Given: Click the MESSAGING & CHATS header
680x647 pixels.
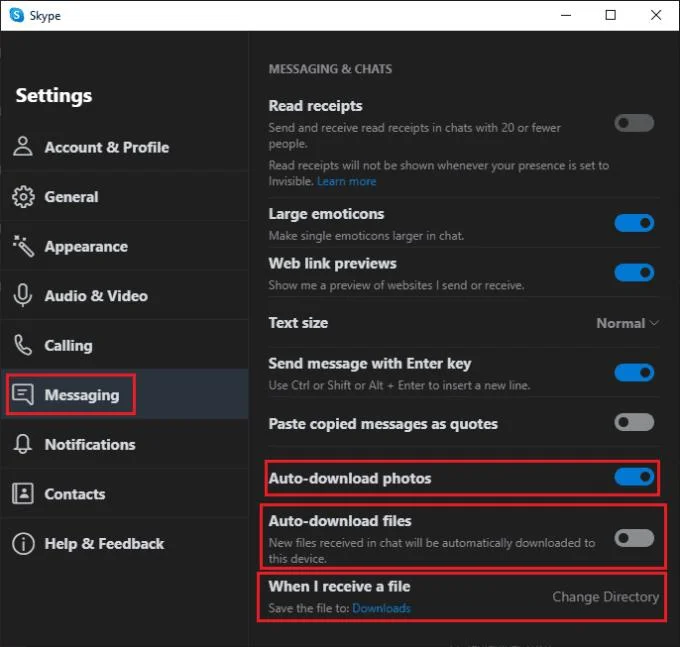Looking at the screenshot, I should 330,69.
